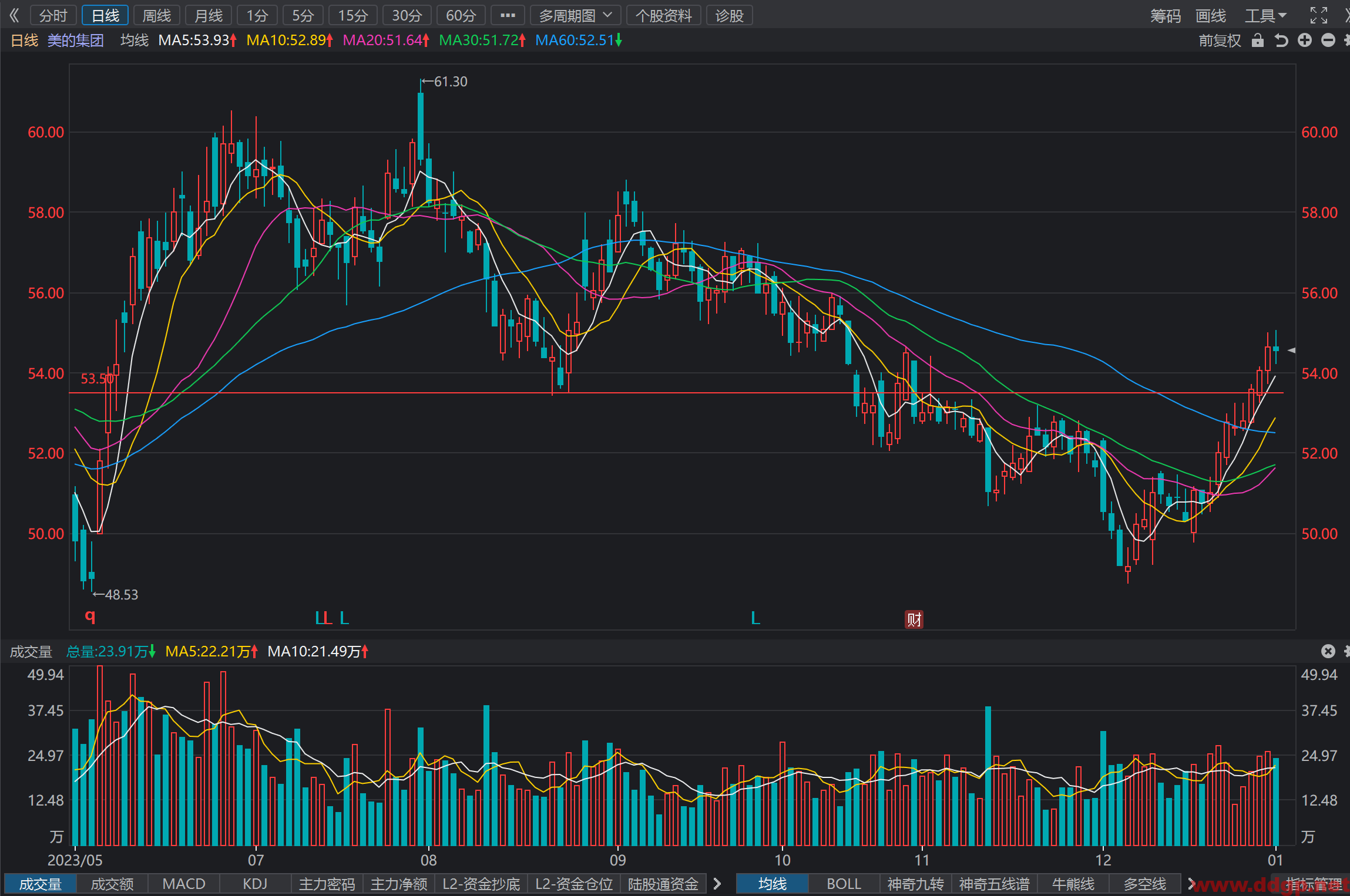This screenshot has width=1350, height=896.
Task: Click the red 财 marker on chart
Action: click(914, 619)
